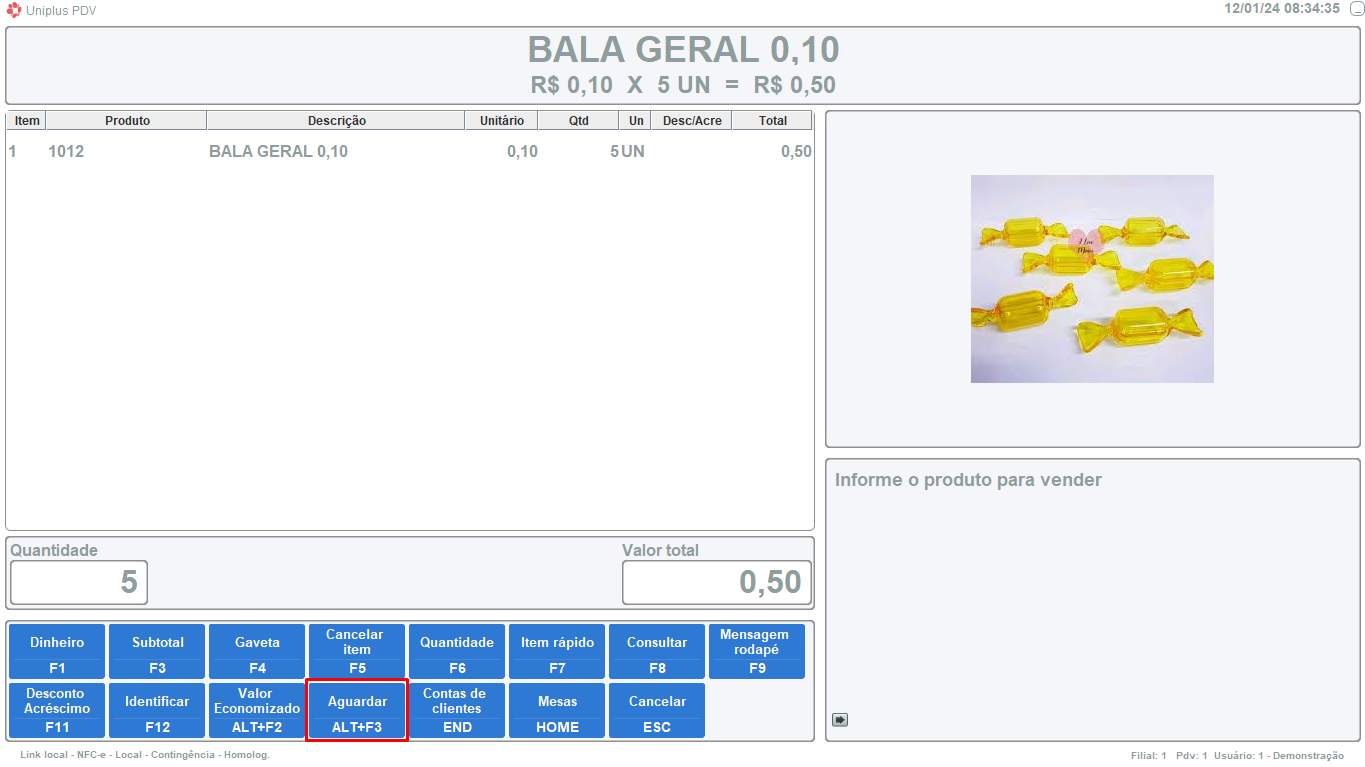Show Valor Economizado ALT+F2
The image size is (1365, 767).
coord(257,711)
